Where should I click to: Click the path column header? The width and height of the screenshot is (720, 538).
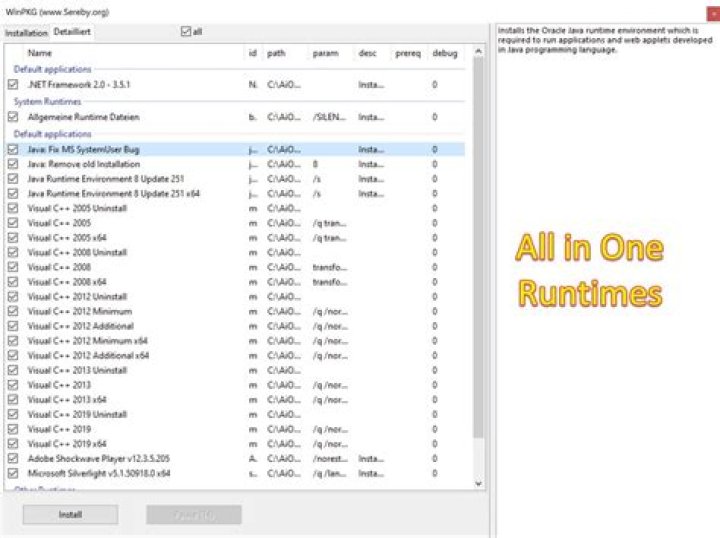[x=276, y=53]
